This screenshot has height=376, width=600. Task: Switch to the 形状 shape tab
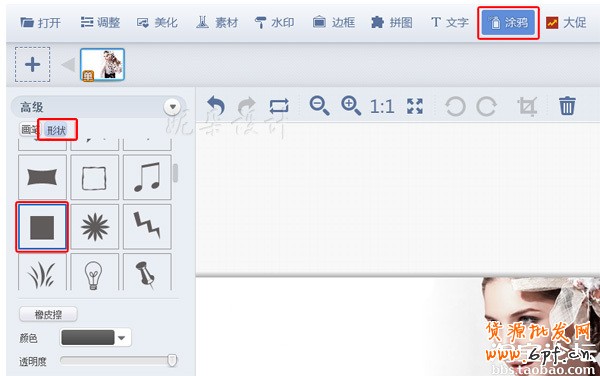(x=56, y=130)
